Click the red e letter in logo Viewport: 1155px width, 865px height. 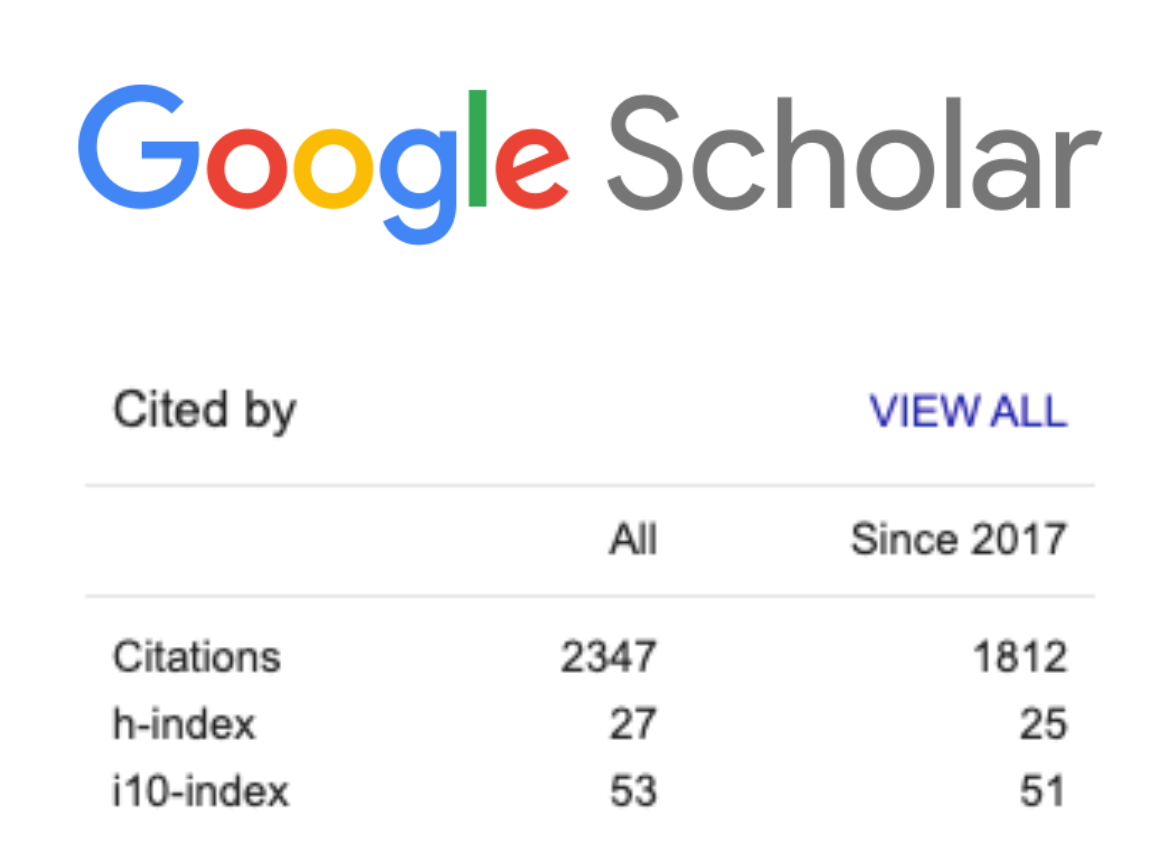[532, 169]
